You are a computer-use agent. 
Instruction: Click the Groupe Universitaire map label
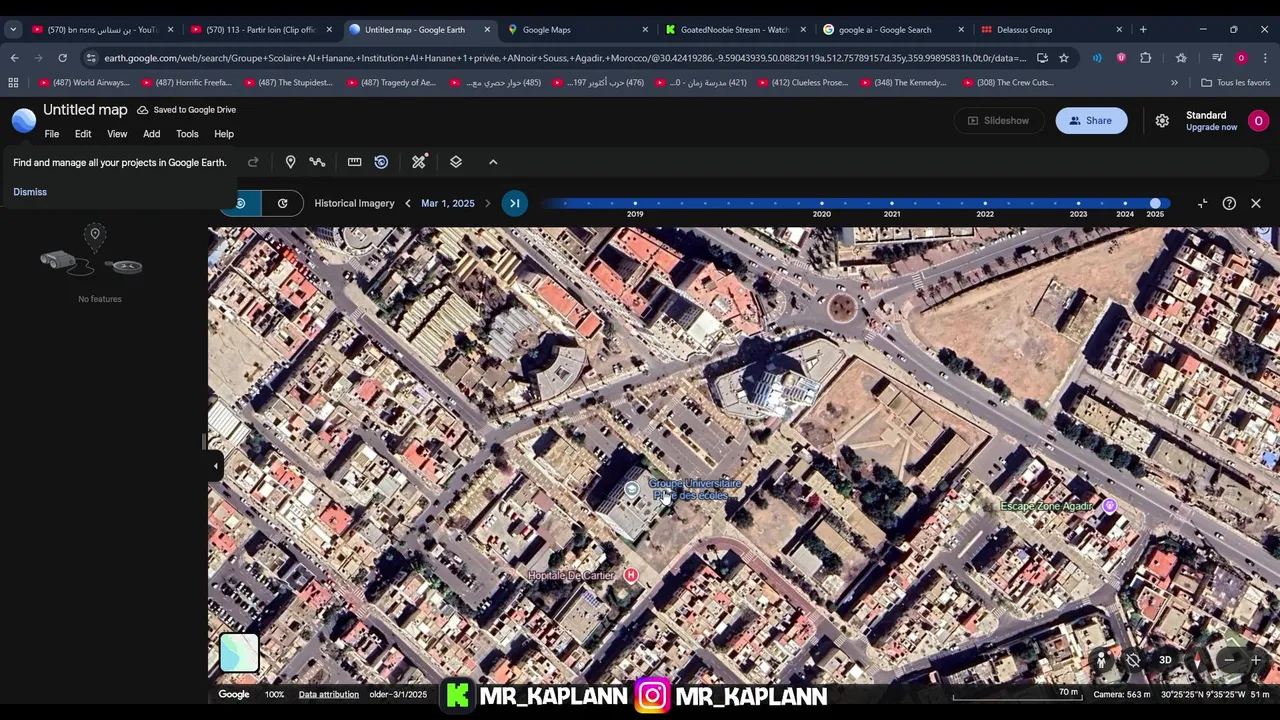[695, 489]
